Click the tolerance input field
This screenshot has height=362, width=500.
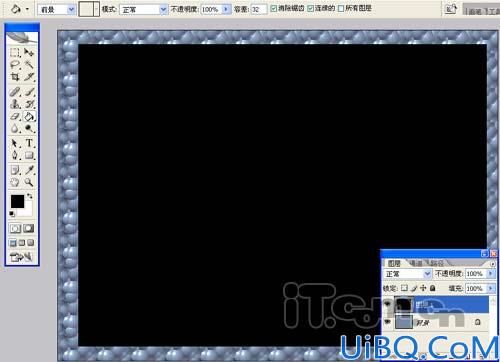tap(258, 9)
